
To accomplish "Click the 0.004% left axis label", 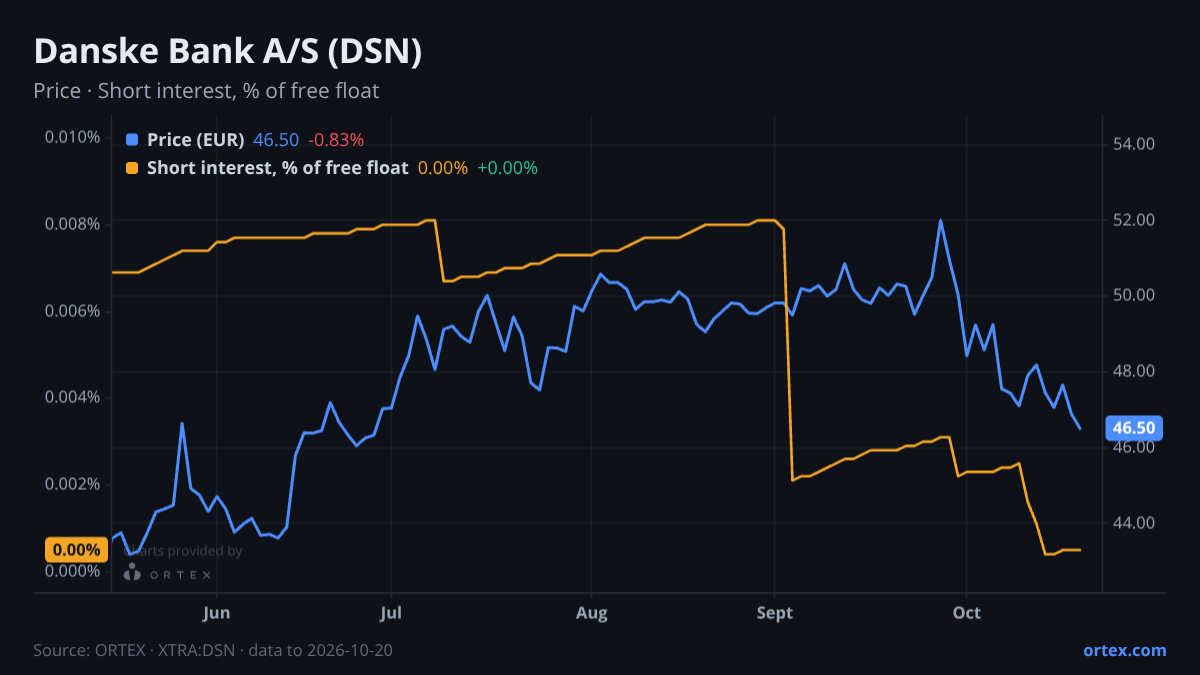I will tap(72, 397).
